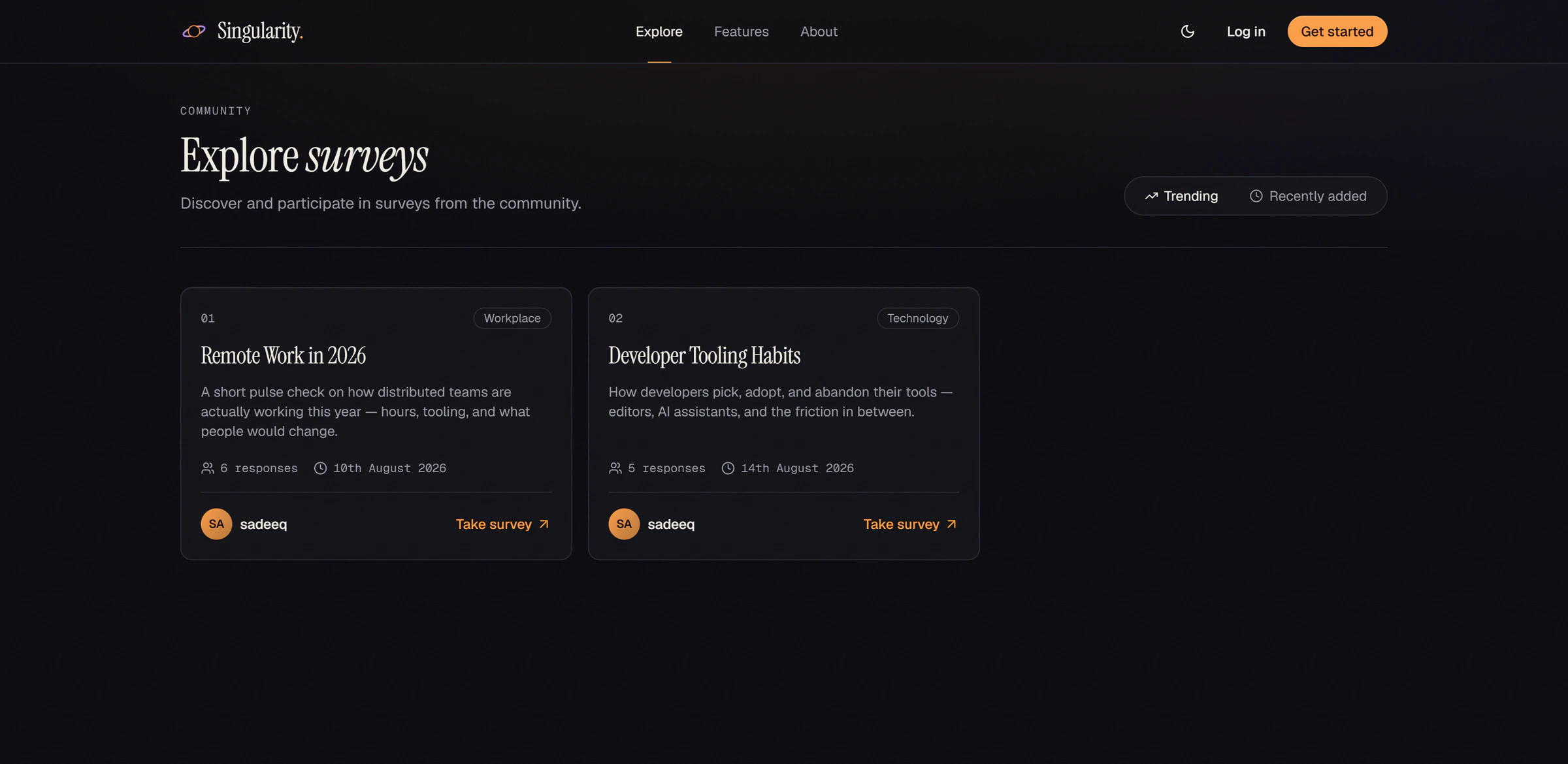Click the Discover and participate subtitle text
Screen dimensions: 1568x764
pos(381,203)
